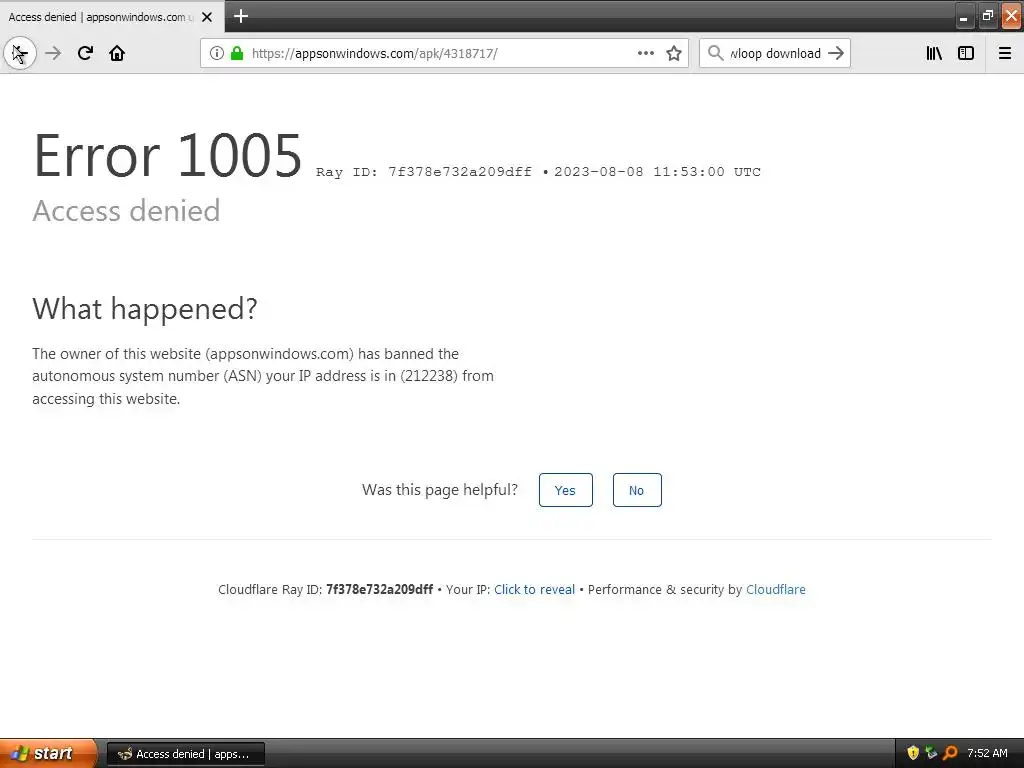Restore down the browser window

[x=987, y=16]
